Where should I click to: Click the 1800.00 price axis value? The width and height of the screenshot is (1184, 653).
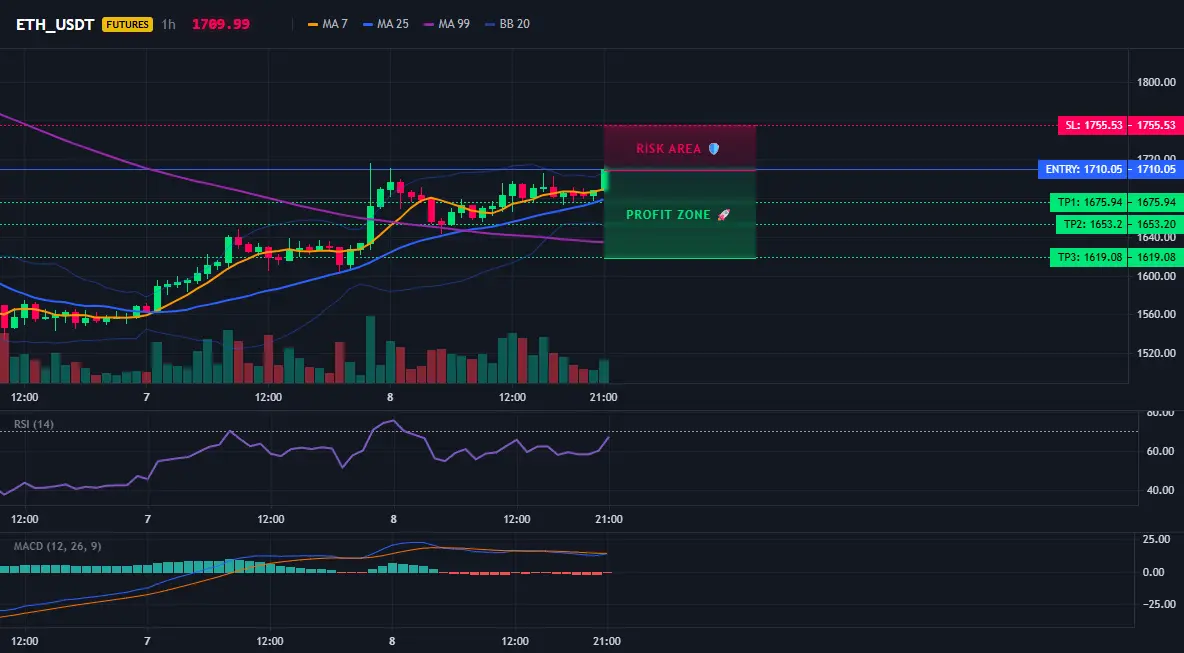pyautogui.click(x=1156, y=82)
